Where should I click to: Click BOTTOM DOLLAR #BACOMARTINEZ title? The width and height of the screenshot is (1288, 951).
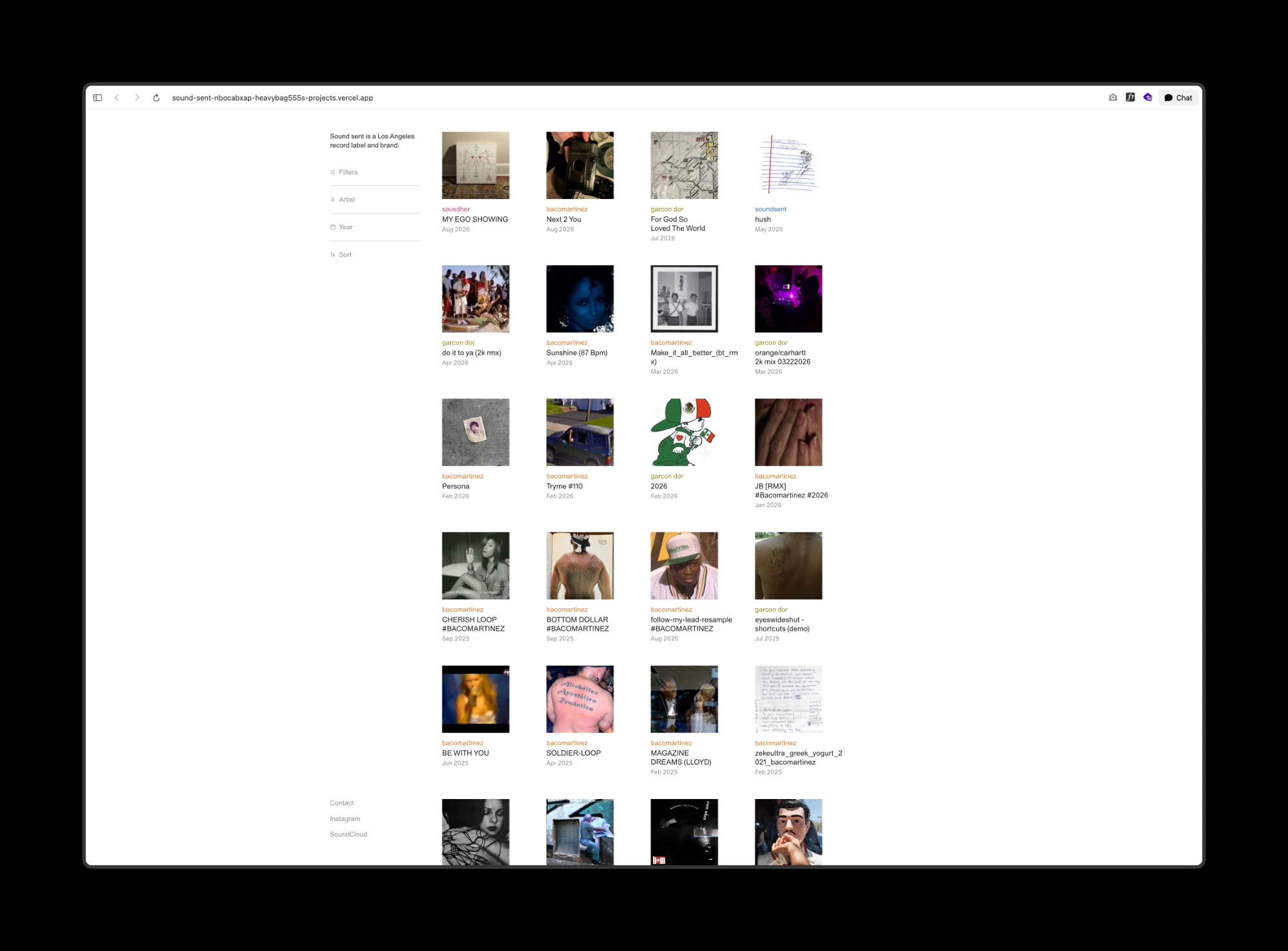578,624
